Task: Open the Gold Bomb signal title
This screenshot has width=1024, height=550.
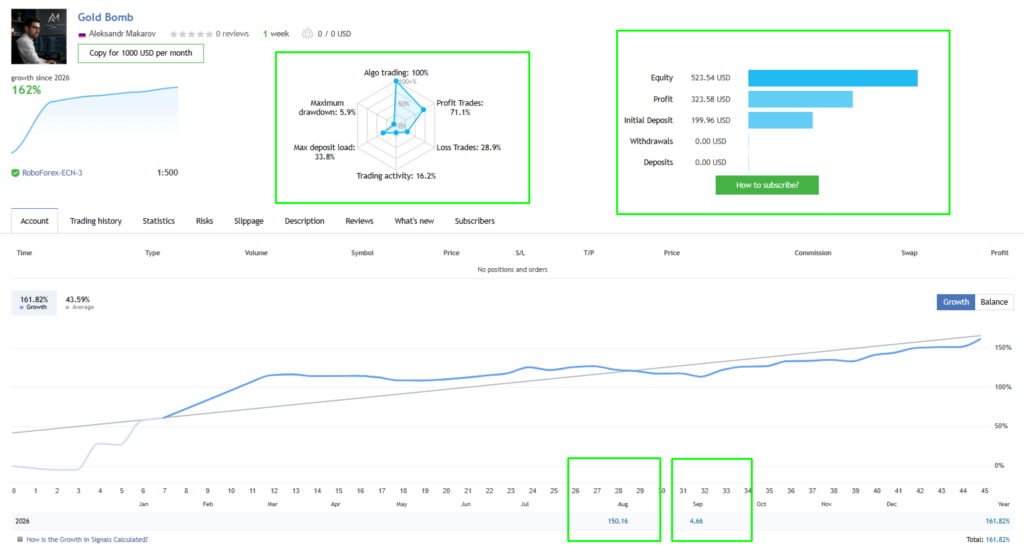Action: (105, 17)
